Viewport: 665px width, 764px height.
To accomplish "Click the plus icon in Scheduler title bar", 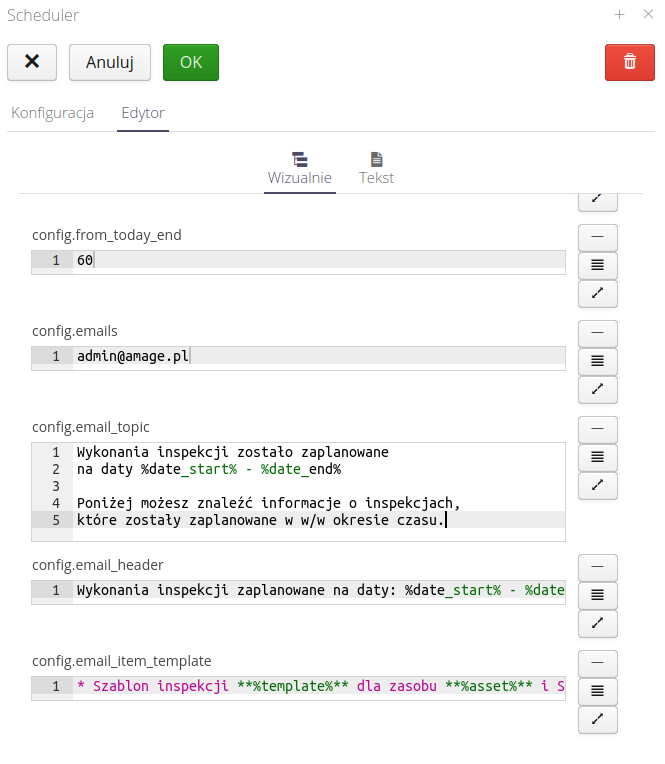I will [x=619, y=15].
